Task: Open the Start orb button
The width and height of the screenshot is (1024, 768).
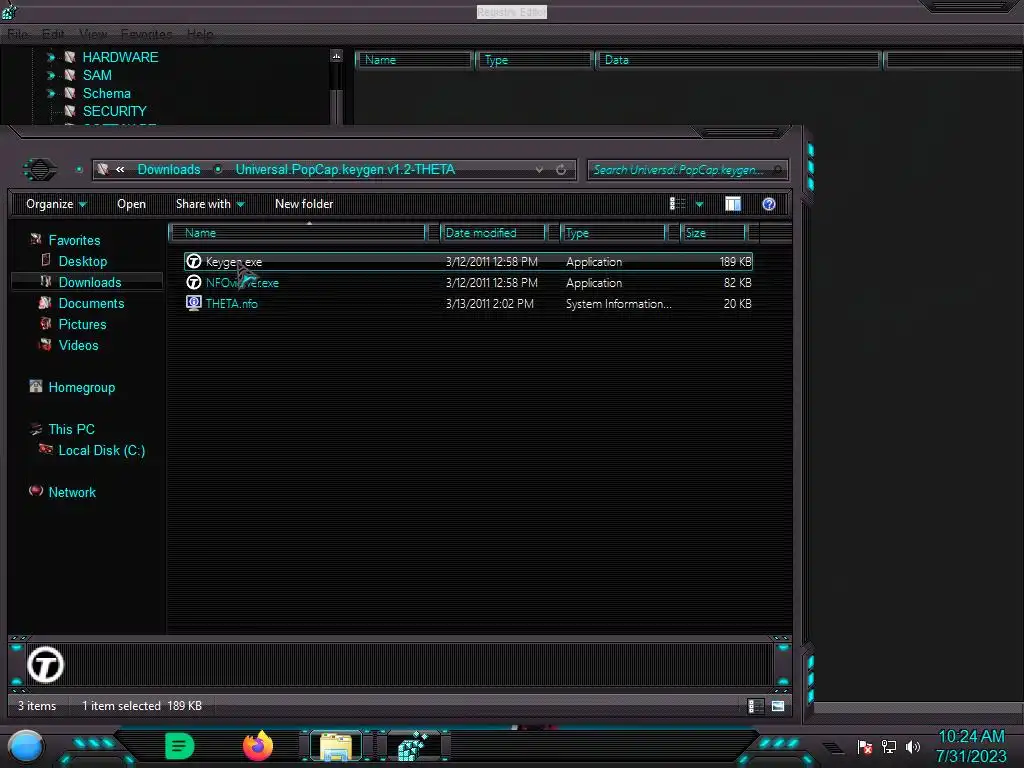Action: click(x=26, y=746)
